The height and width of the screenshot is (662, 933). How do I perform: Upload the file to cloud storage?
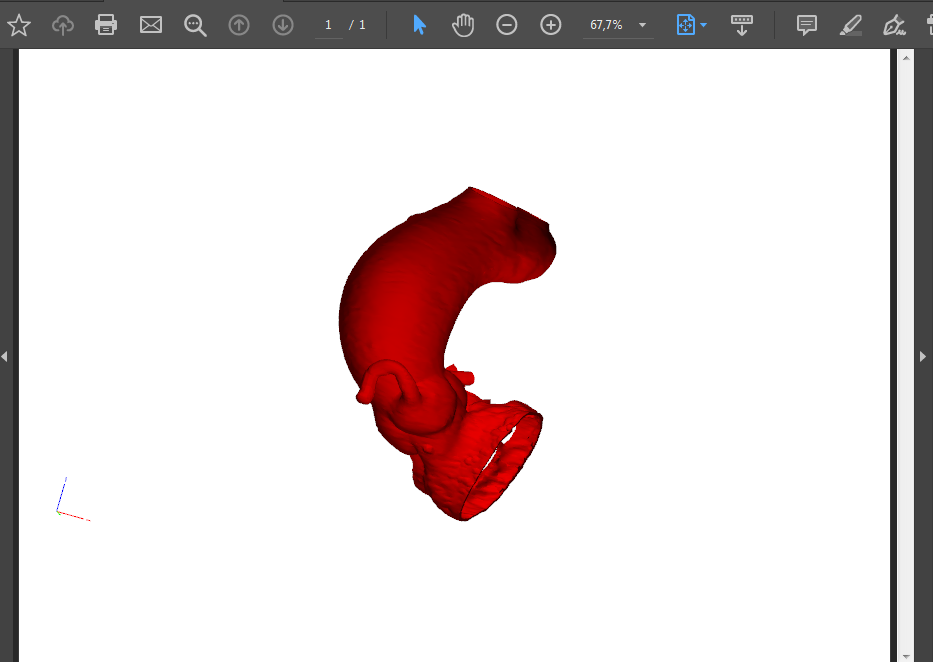click(62, 25)
